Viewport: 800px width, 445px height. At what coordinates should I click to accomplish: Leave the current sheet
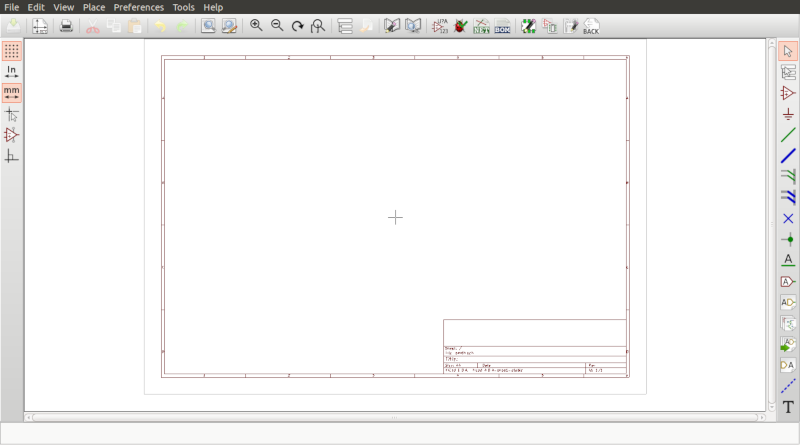click(x=366, y=26)
